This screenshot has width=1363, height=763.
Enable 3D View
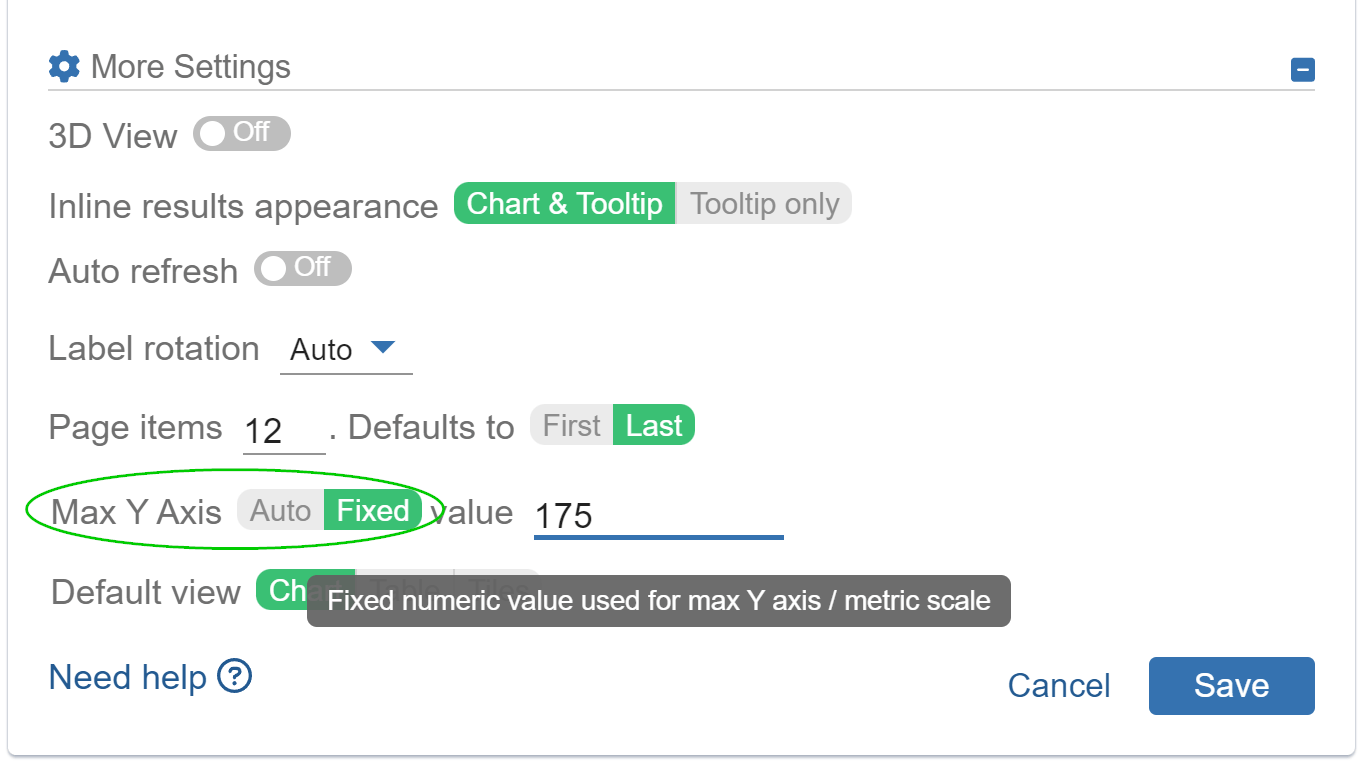(240, 133)
